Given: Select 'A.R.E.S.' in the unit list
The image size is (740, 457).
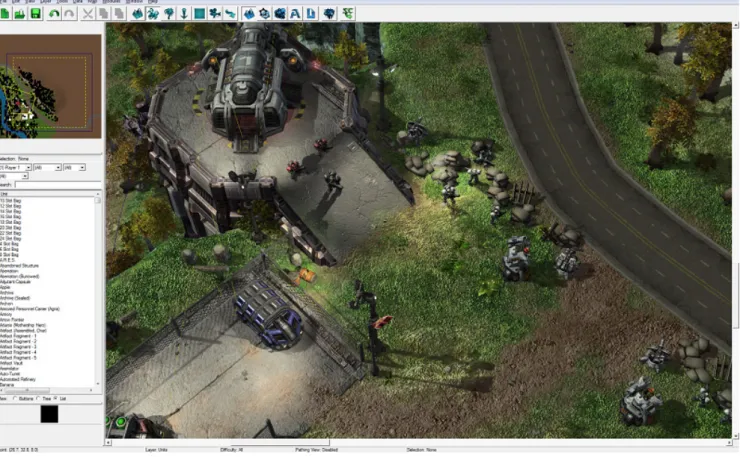Looking at the screenshot, I should [8, 260].
